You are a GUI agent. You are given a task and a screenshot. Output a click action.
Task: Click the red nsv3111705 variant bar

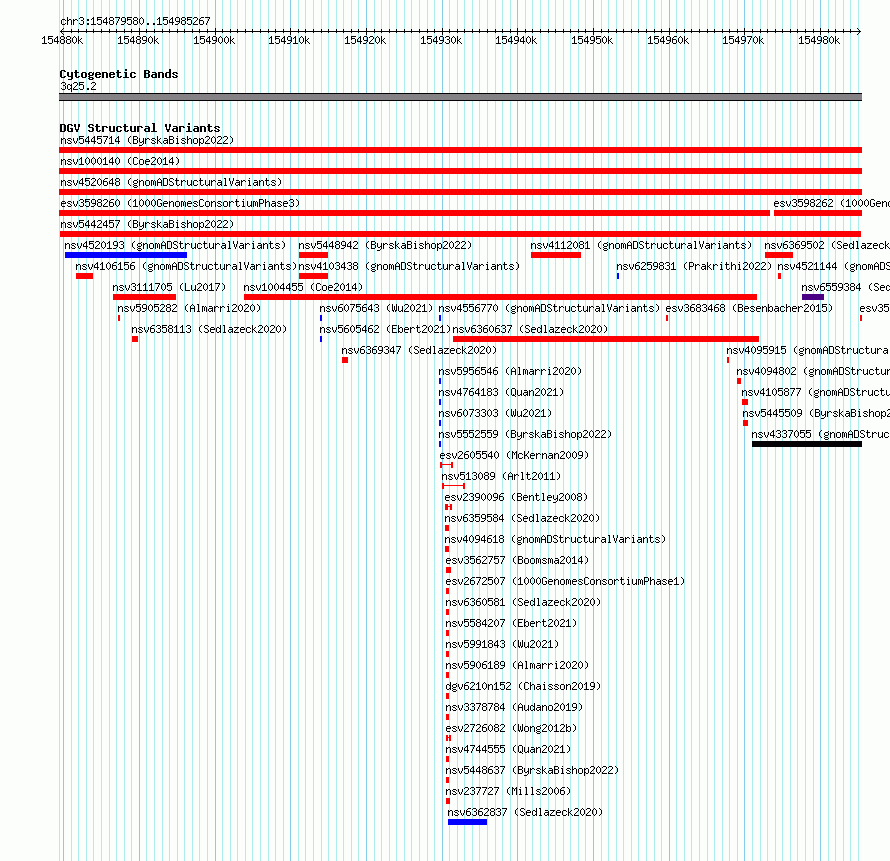coord(144,297)
